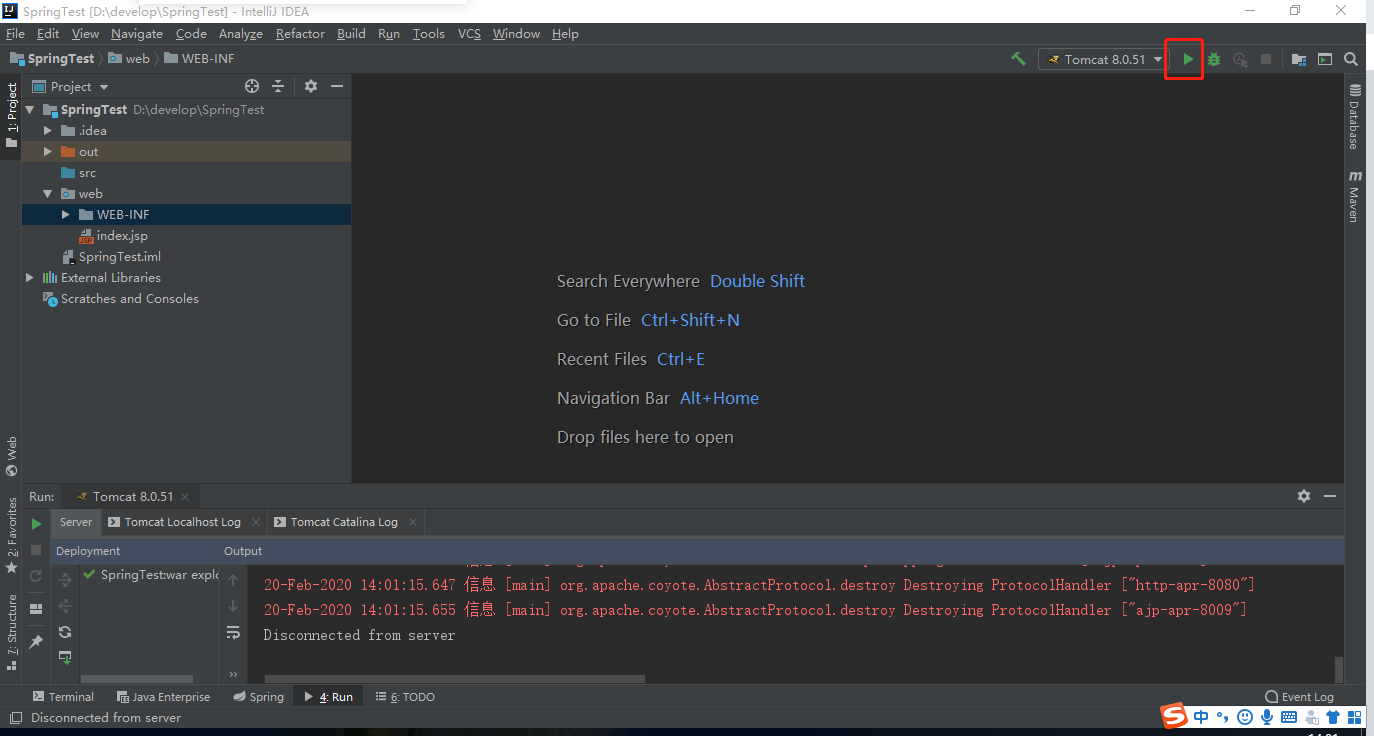Click the green hammer Build Project icon
1374x736 pixels.
point(1018,59)
